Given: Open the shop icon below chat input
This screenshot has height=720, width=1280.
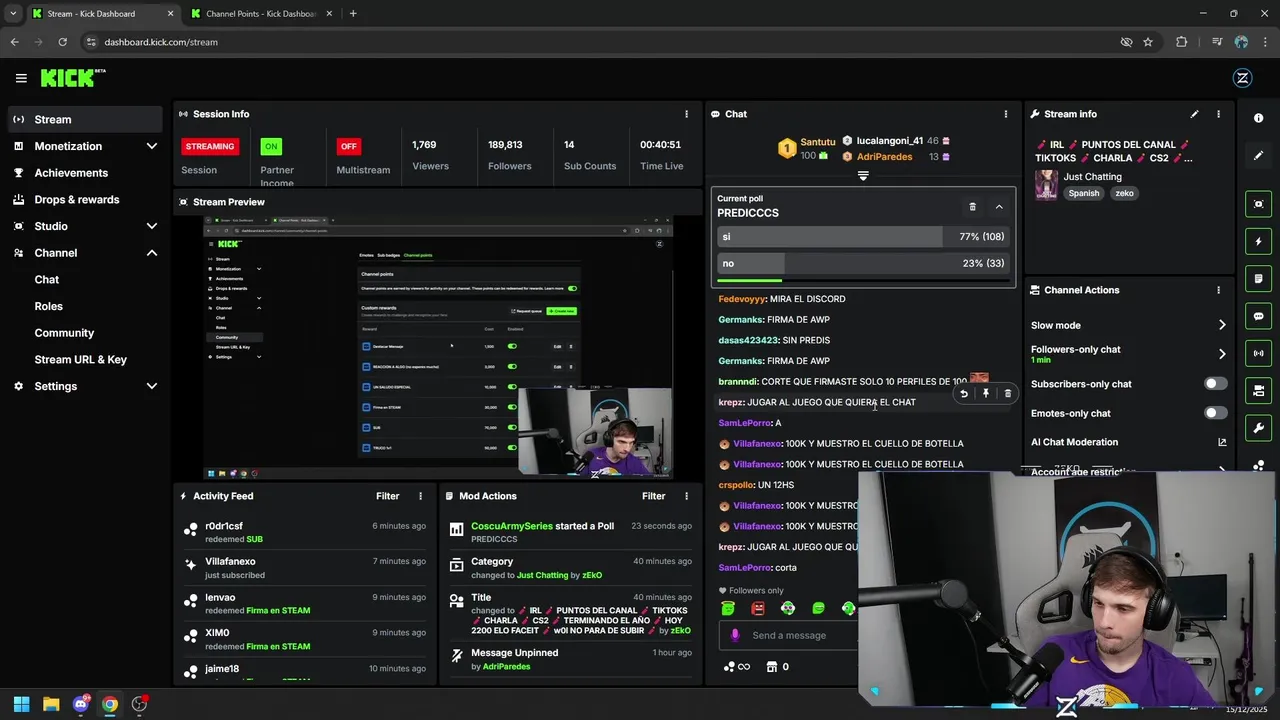Looking at the screenshot, I should [772, 667].
